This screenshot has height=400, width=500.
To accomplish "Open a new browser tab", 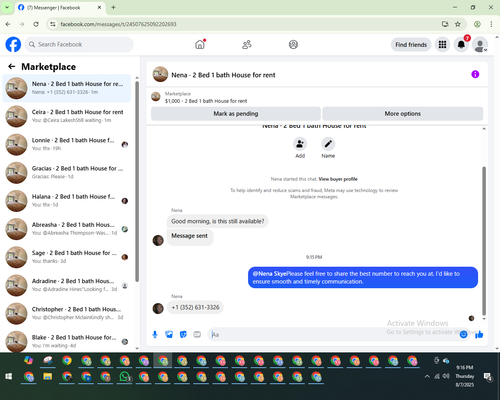I will click(x=113, y=7).
